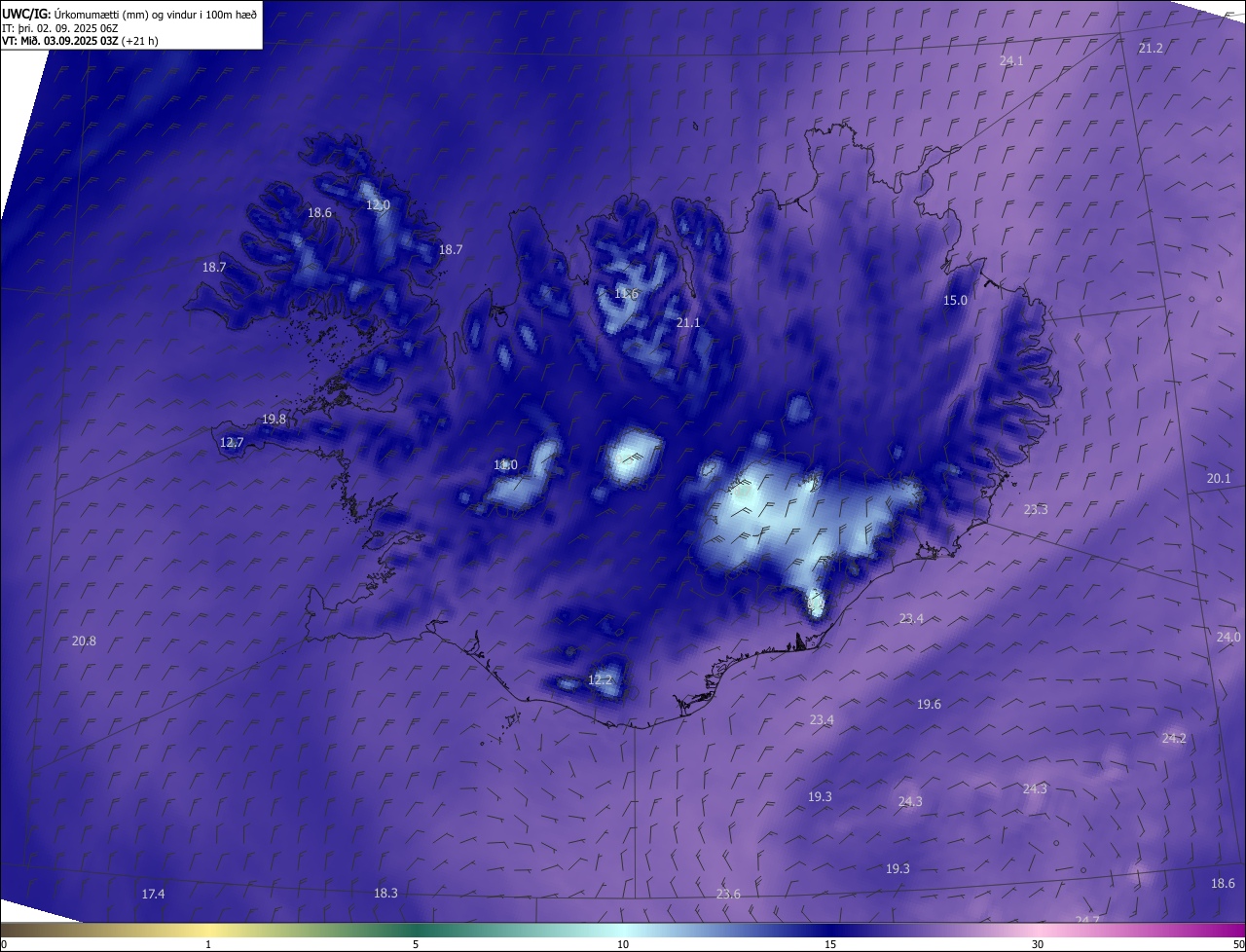Click the 15 tick on the color scale
The image size is (1246, 952).
pos(830,944)
